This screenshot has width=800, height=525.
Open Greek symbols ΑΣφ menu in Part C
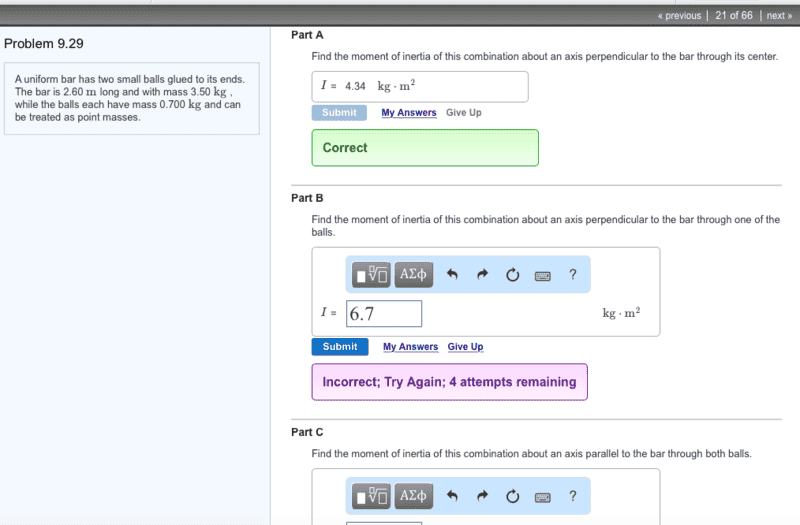(x=413, y=496)
